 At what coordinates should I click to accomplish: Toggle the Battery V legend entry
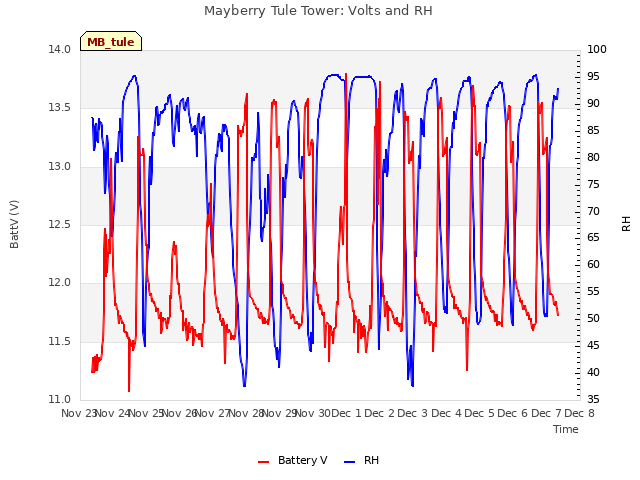click(293, 460)
